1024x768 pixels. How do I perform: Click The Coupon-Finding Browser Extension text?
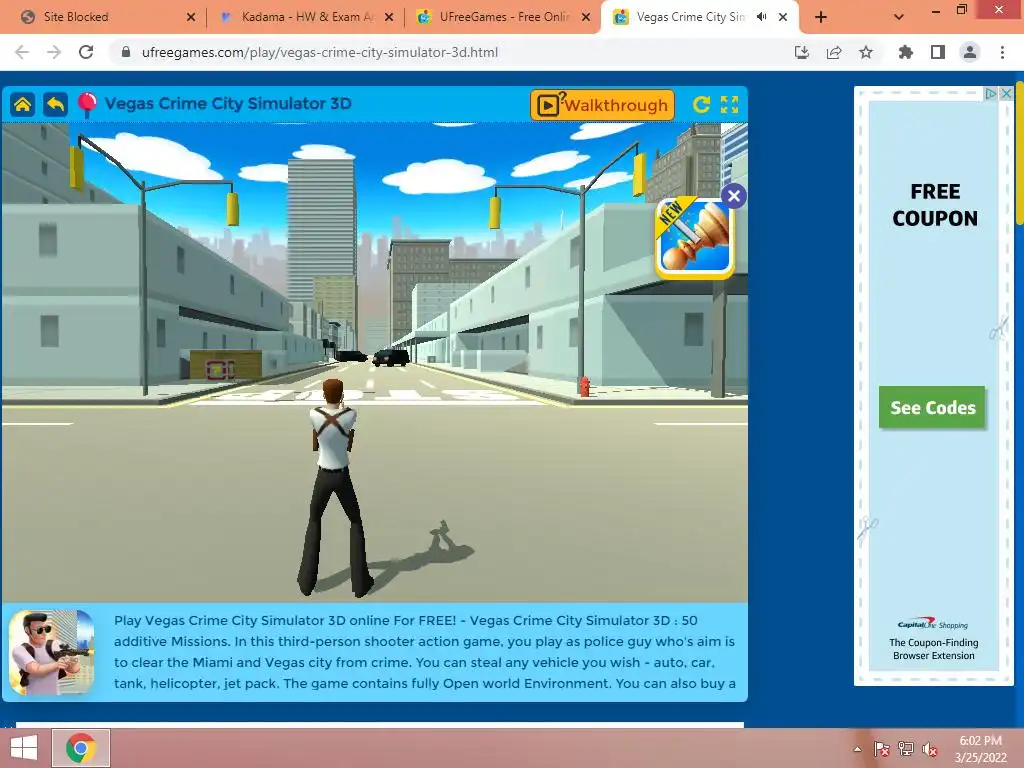(x=934, y=649)
